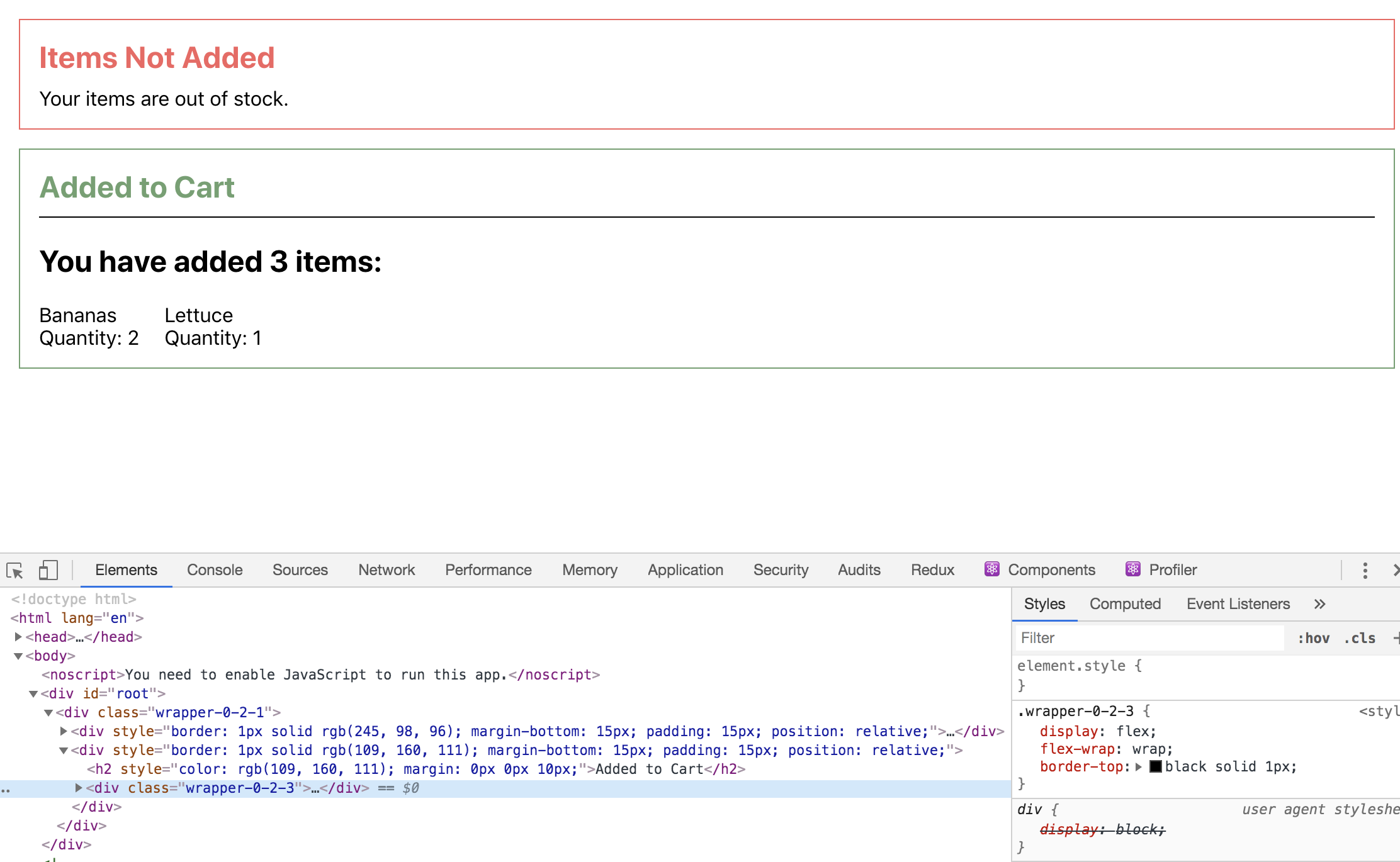This screenshot has width=1400, height=862.
Task: Open the Audits tab
Action: (x=859, y=570)
